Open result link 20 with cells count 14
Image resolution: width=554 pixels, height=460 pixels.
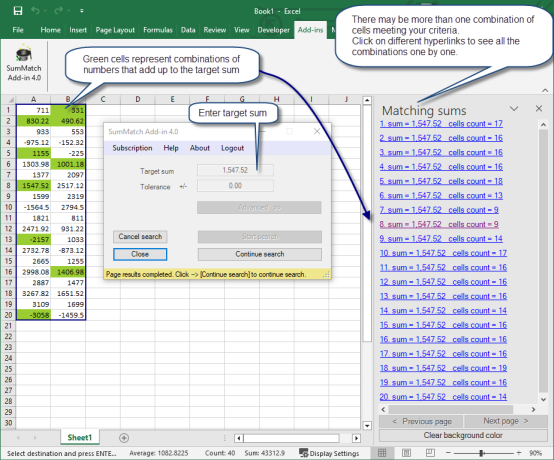pyautogui.click(x=443, y=397)
